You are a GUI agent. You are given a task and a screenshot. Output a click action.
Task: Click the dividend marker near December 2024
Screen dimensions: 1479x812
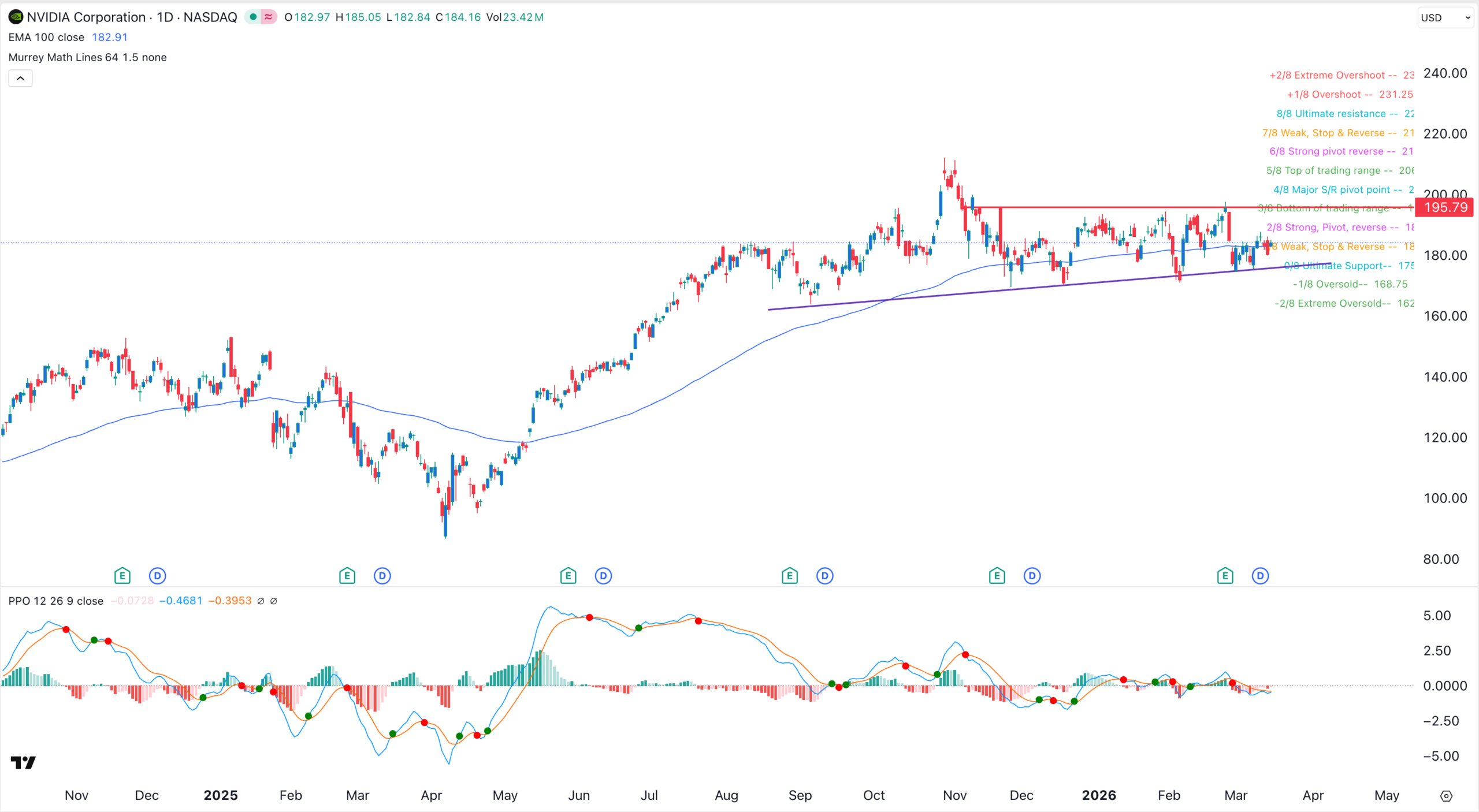[157, 576]
